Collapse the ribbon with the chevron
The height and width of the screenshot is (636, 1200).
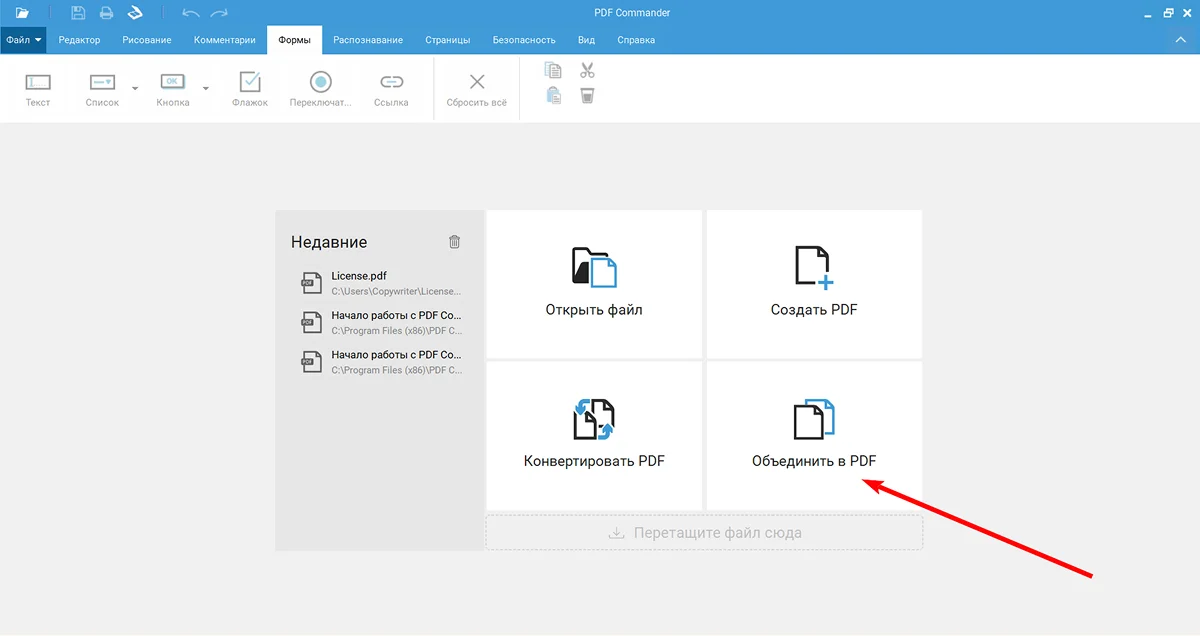coord(1179,40)
